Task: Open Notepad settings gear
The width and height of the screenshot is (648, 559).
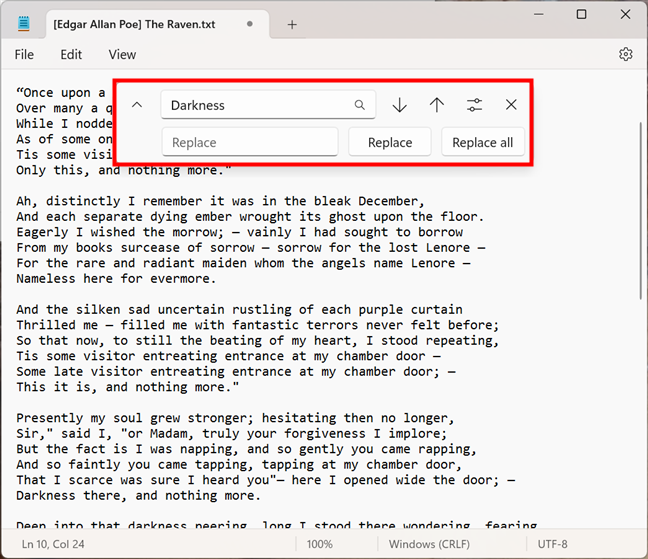Action: point(625,54)
